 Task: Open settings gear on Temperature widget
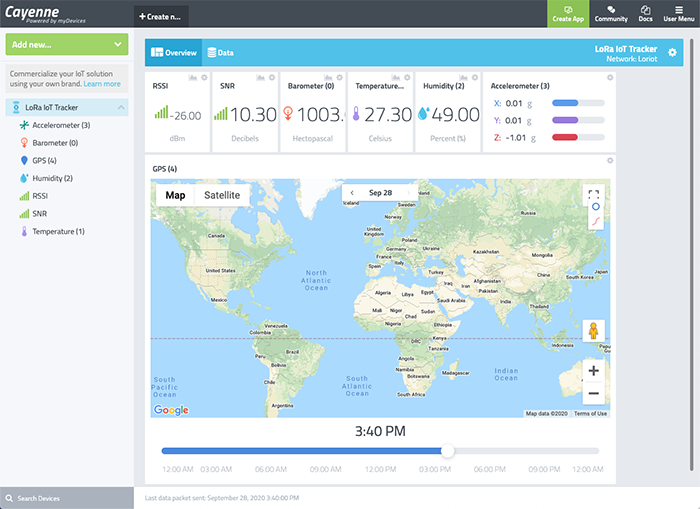[x=407, y=78]
